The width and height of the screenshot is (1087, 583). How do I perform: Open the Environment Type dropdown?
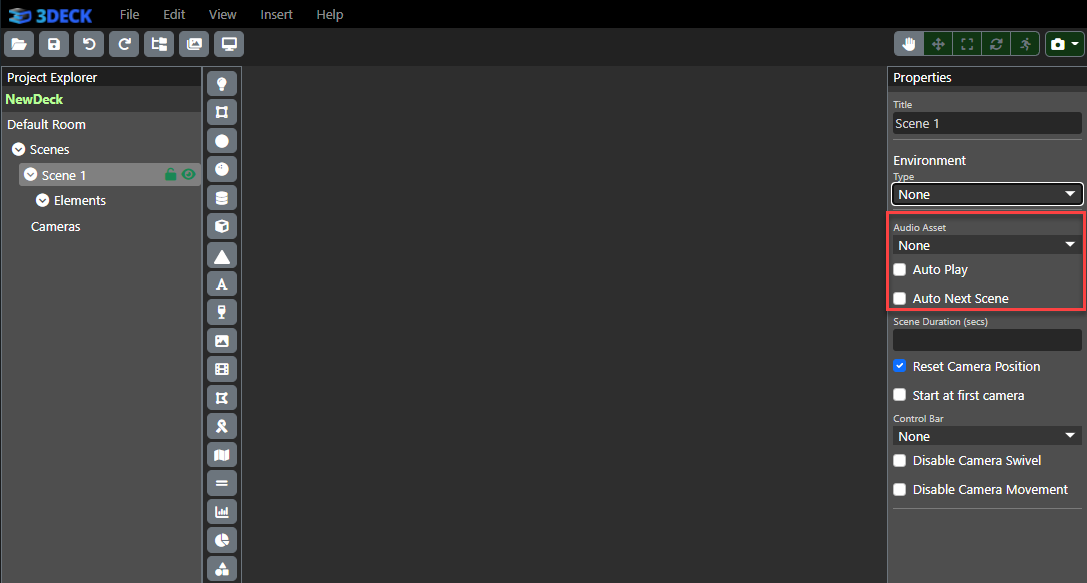pyautogui.click(x=986, y=194)
